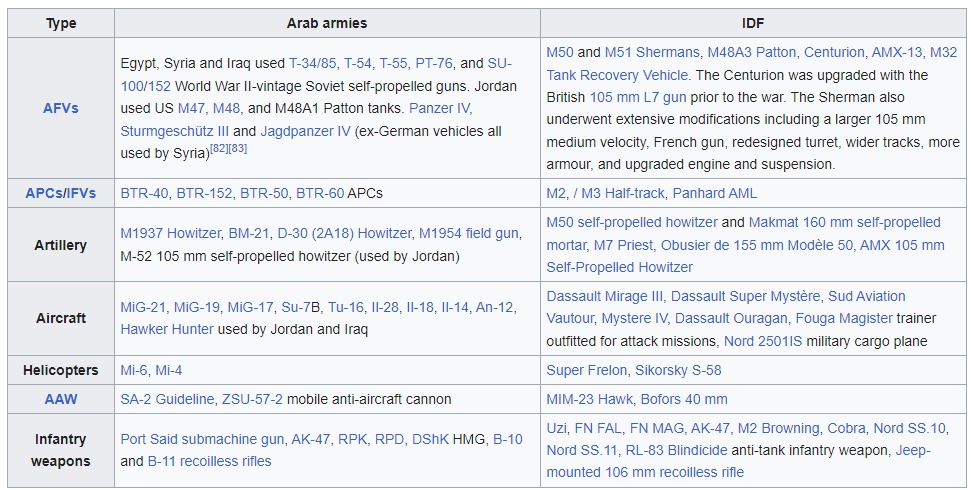This screenshot has width=971, height=490.
Task: Follow the MIM-23 Hawk link
Action: (x=589, y=400)
